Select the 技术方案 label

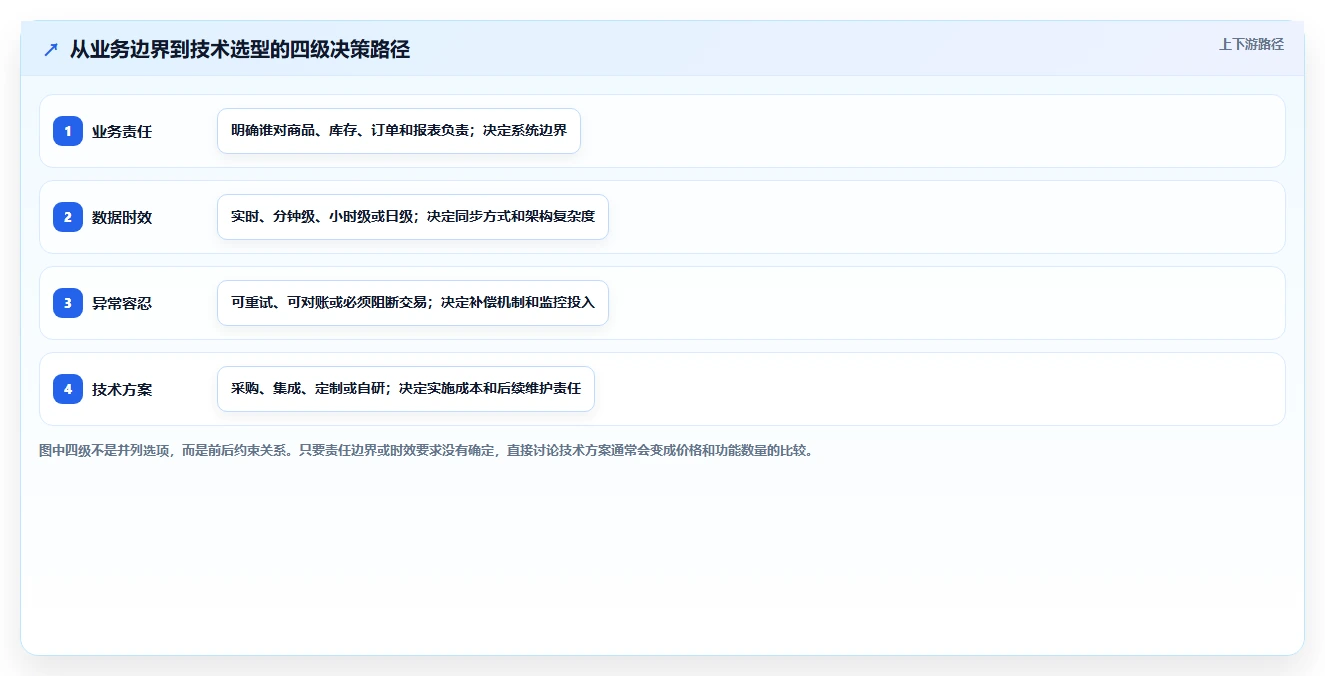[x=122, y=389]
